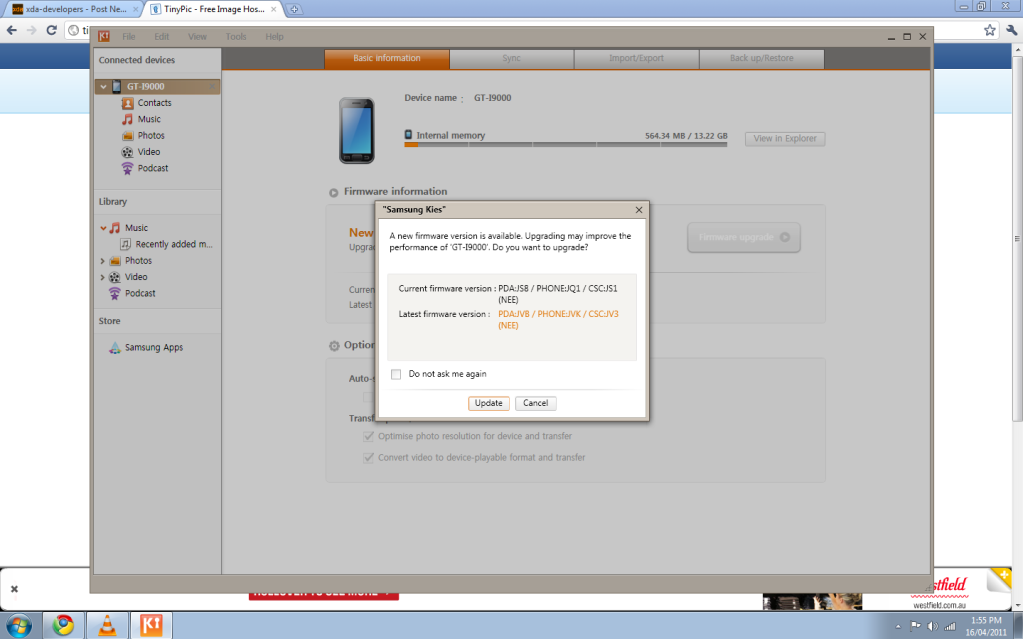This screenshot has height=639, width=1023.
Task: Click the Internal memory usage bar
Action: (565, 144)
